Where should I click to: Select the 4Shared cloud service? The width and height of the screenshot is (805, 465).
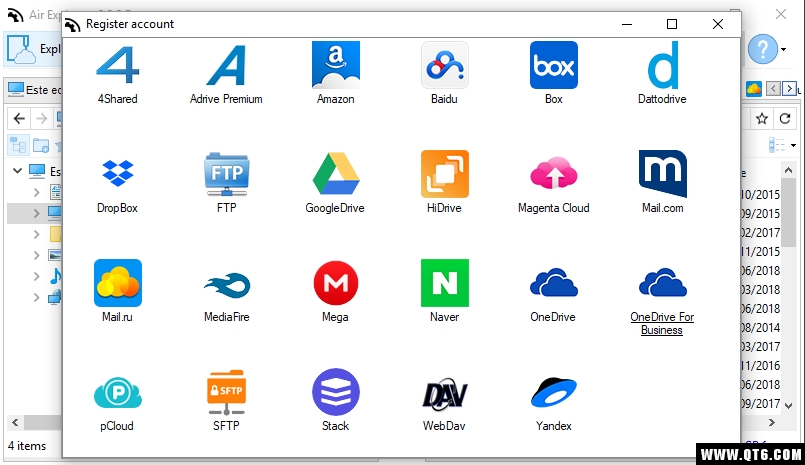[x=118, y=74]
